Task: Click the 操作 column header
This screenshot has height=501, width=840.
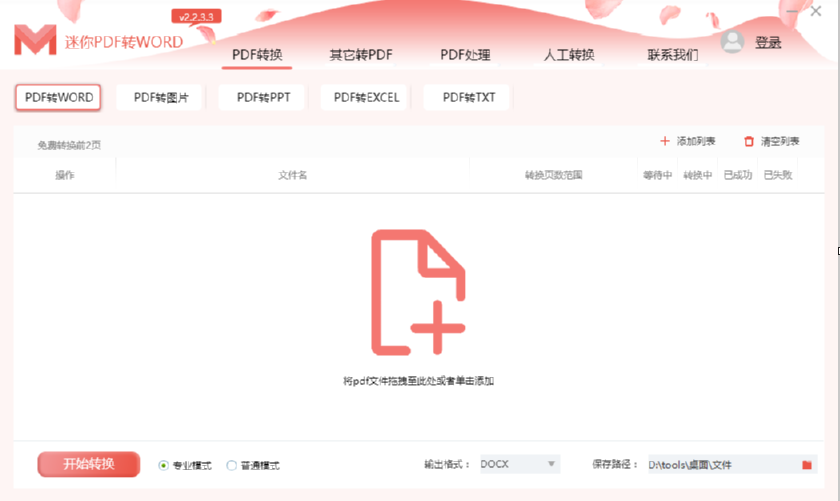Action: 65,175
